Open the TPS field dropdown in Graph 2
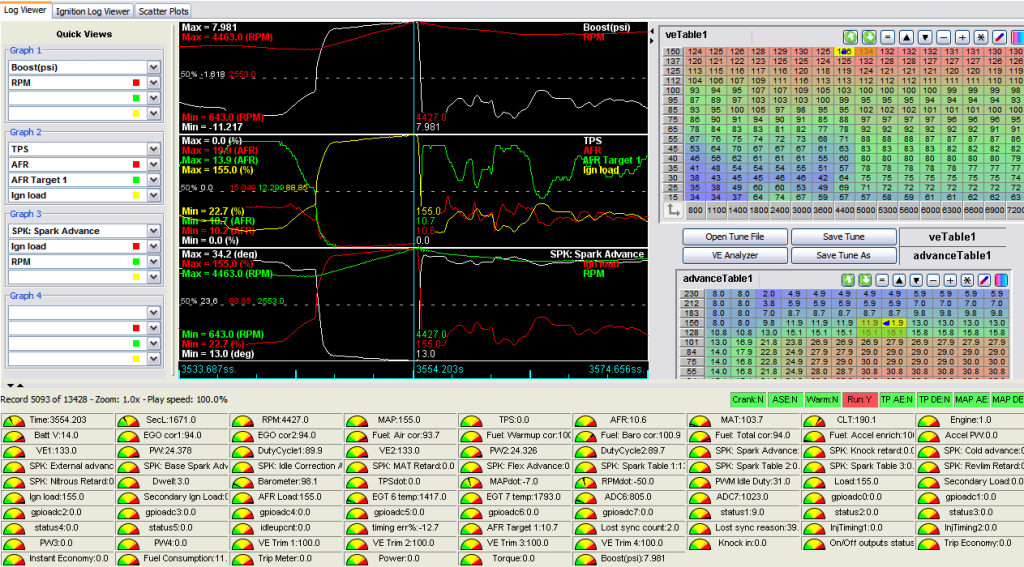 [x=153, y=148]
